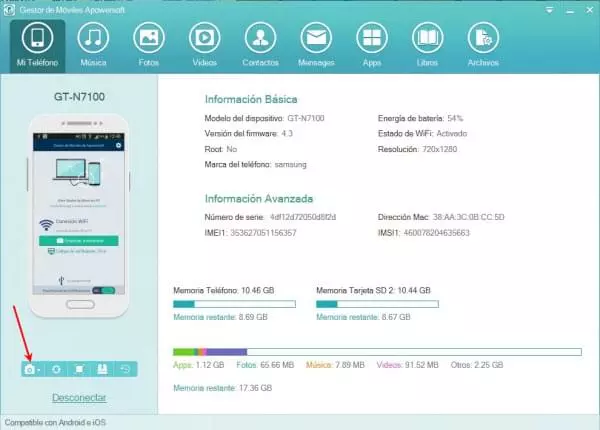
Task: Click Memoria restante: 8.69 GB text
Action: [220, 317]
